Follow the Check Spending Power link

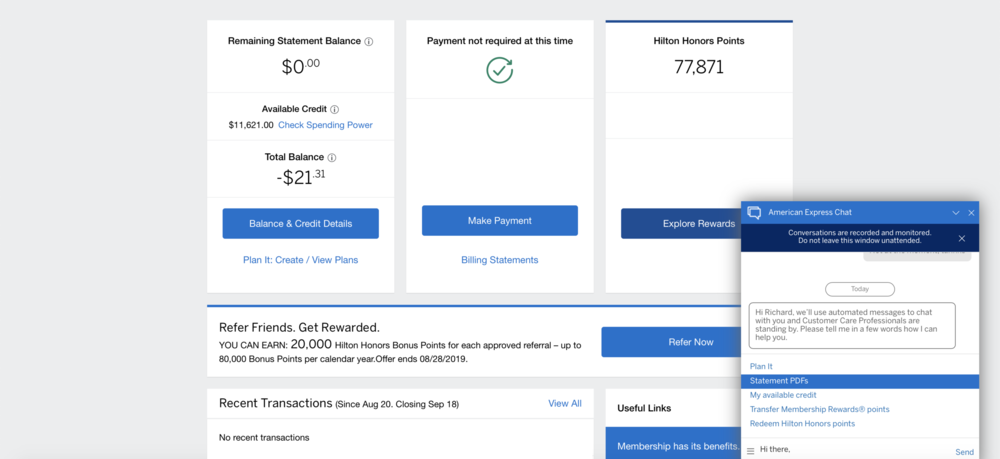[x=325, y=125]
